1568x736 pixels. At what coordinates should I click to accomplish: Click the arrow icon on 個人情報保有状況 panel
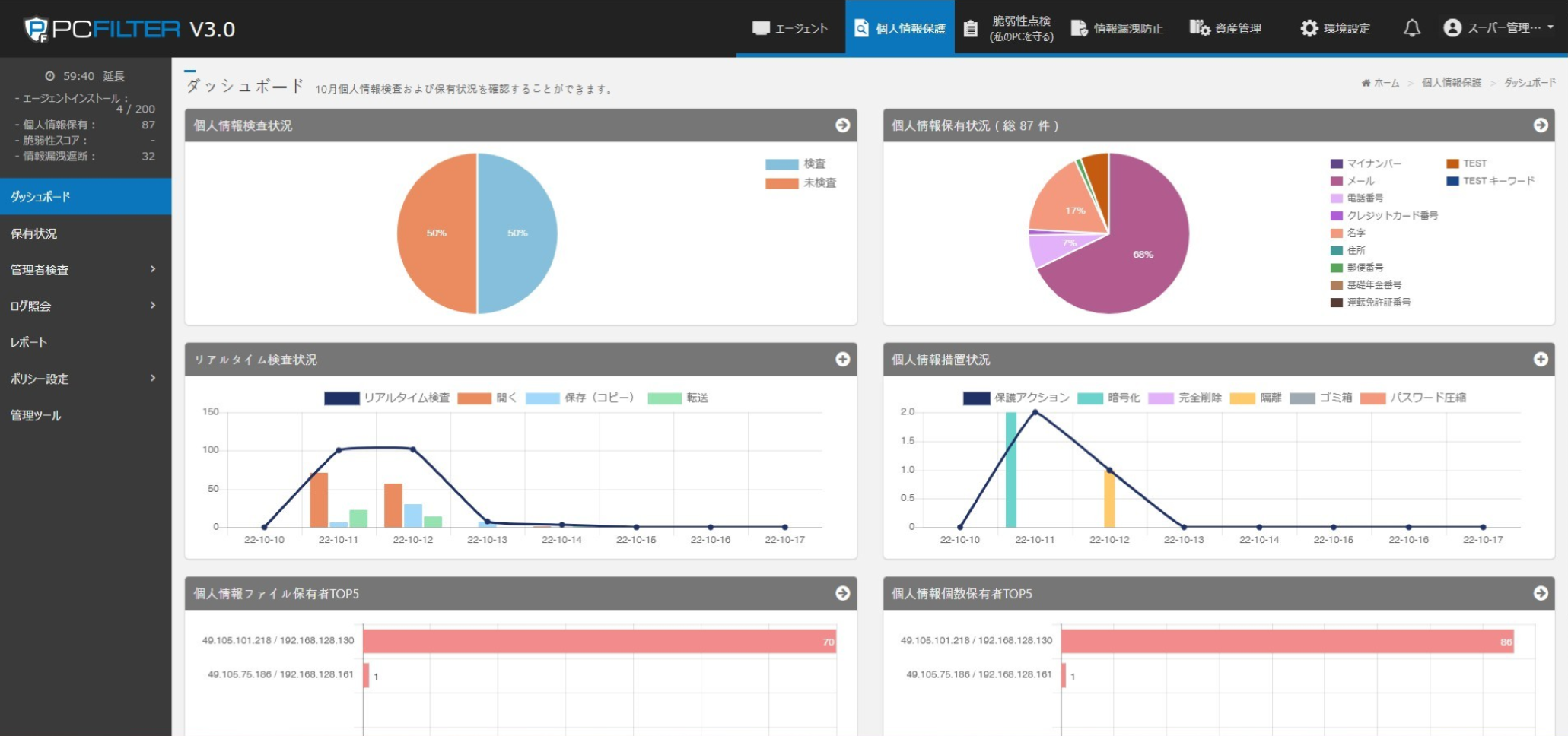[x=1541, y=125]
